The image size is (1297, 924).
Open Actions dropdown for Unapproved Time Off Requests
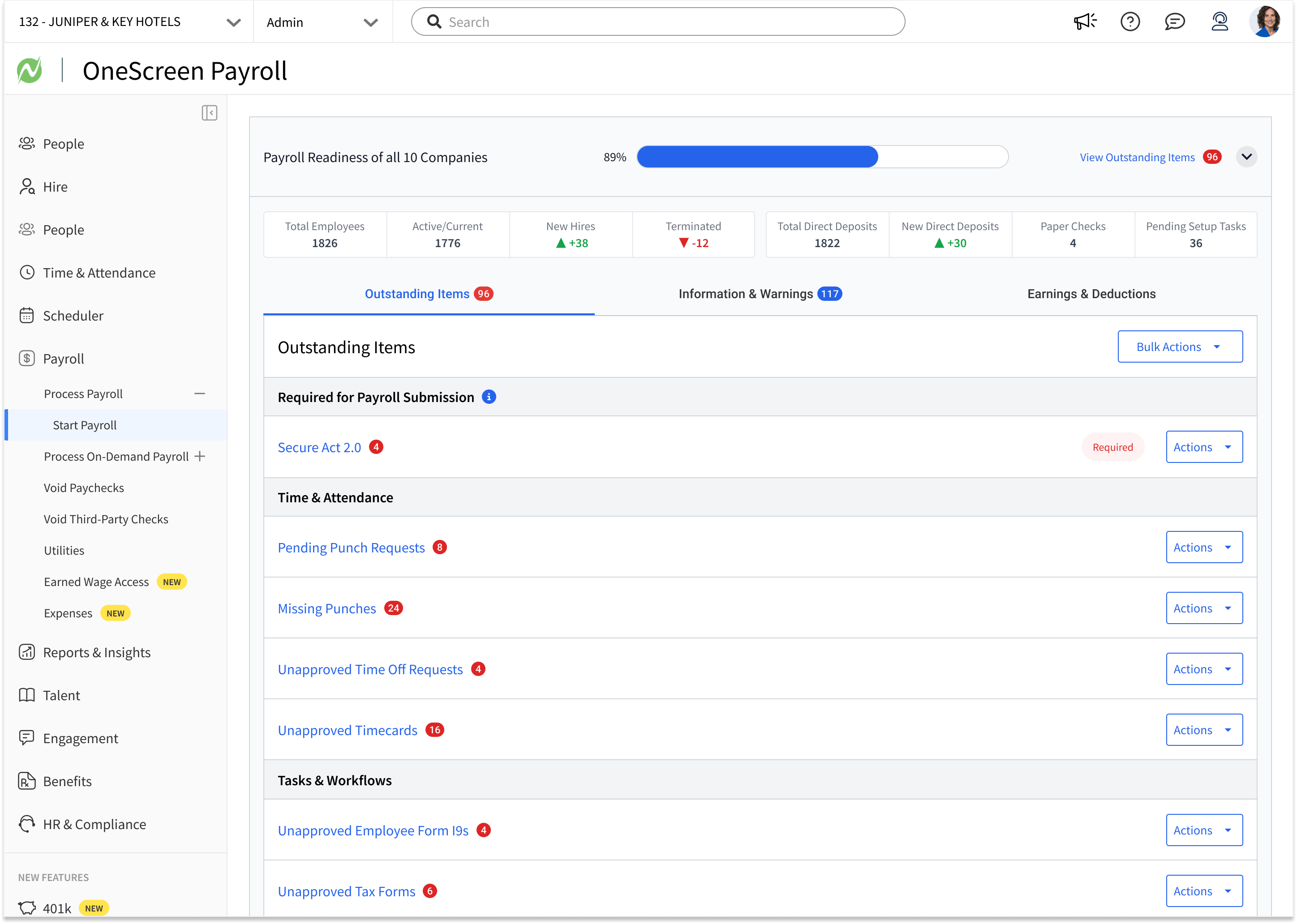coord(1204,669)
